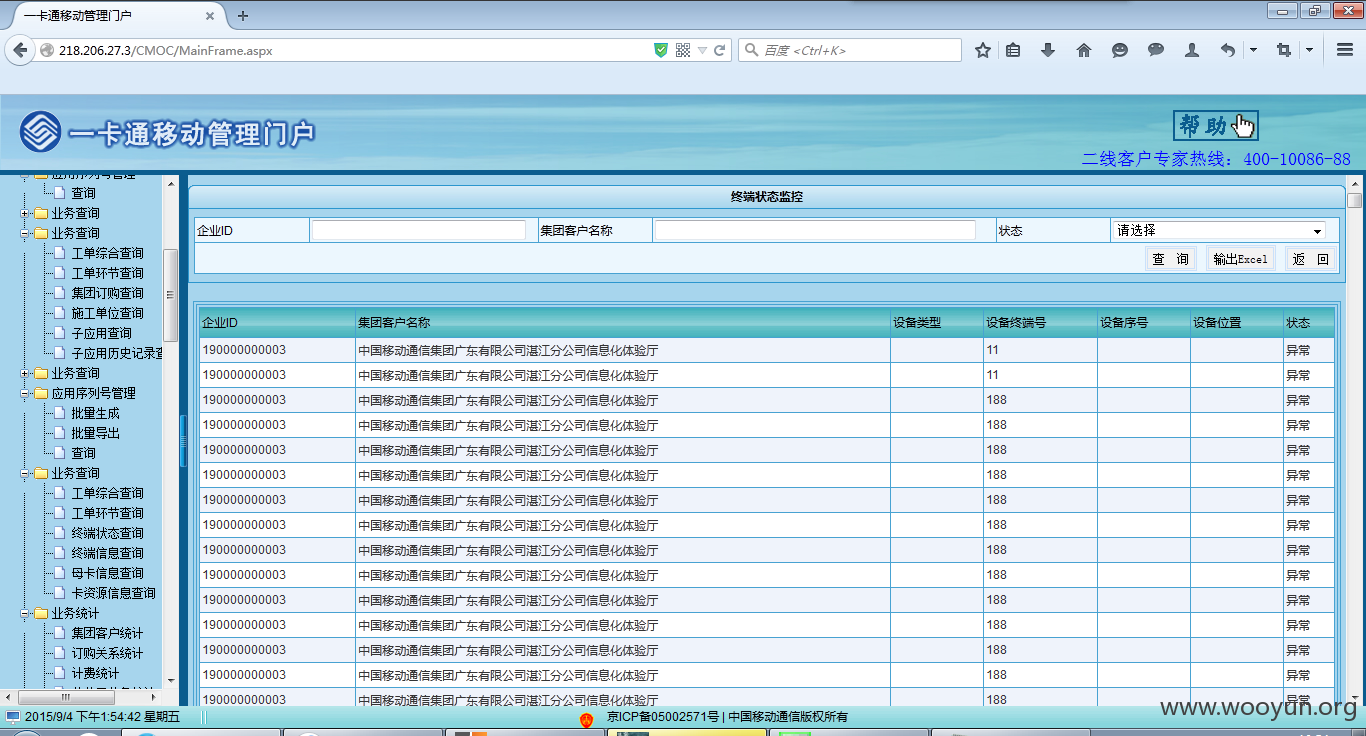The width and height of the screenshot is (1366, 736).
Task: Click the main content scrollbar up arrow
Action: (x=1355, y=184)
